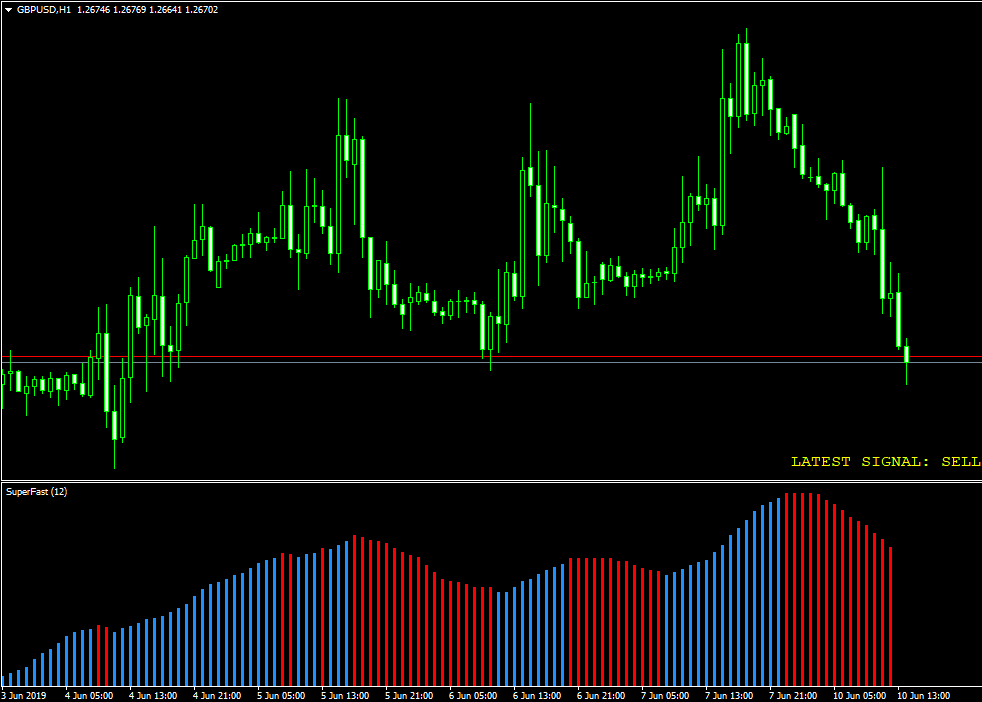Click the 7 Jun 05:00 time label
This screenshot has width=982, height=702.
[665, 695]
